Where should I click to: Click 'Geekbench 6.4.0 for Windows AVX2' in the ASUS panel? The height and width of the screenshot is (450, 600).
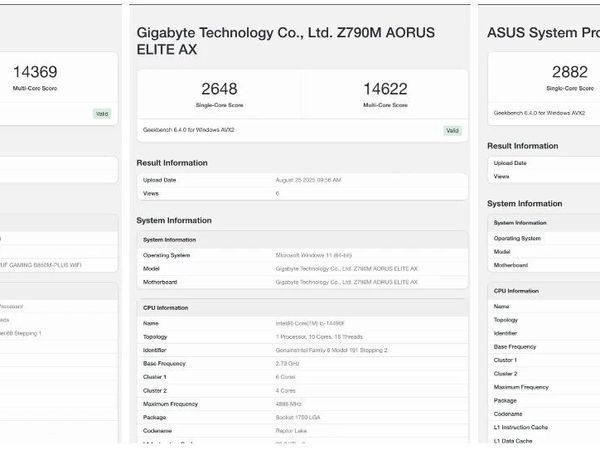click(x=539, y=113)
